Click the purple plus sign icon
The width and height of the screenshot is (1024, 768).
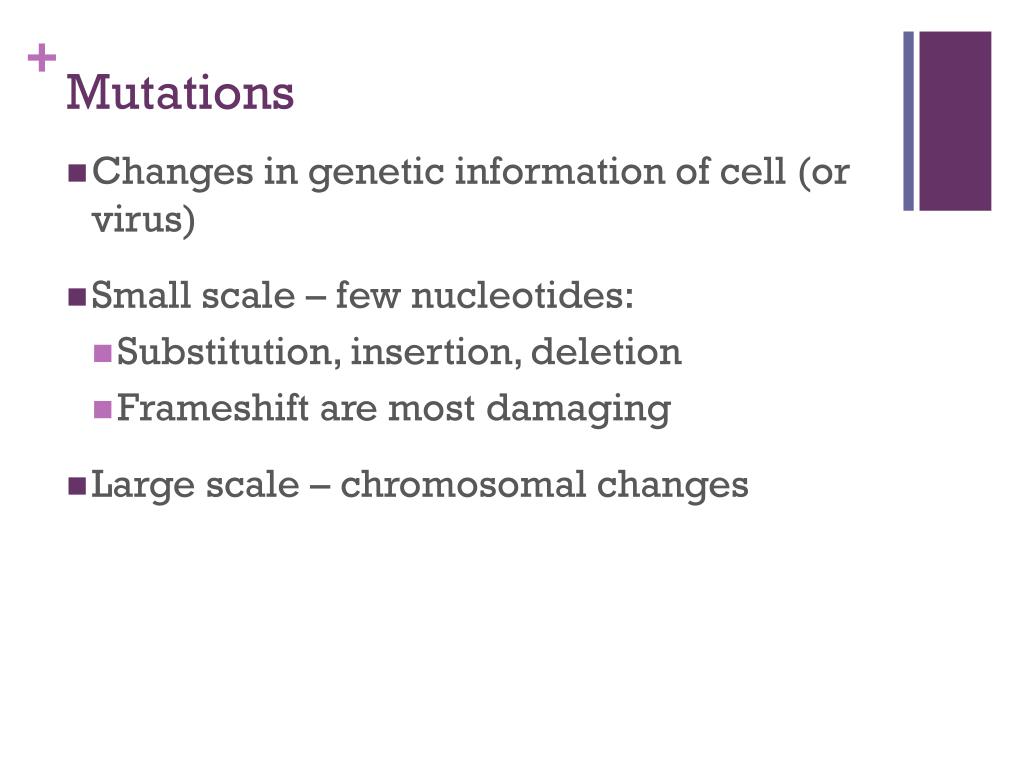pos(42,58)
